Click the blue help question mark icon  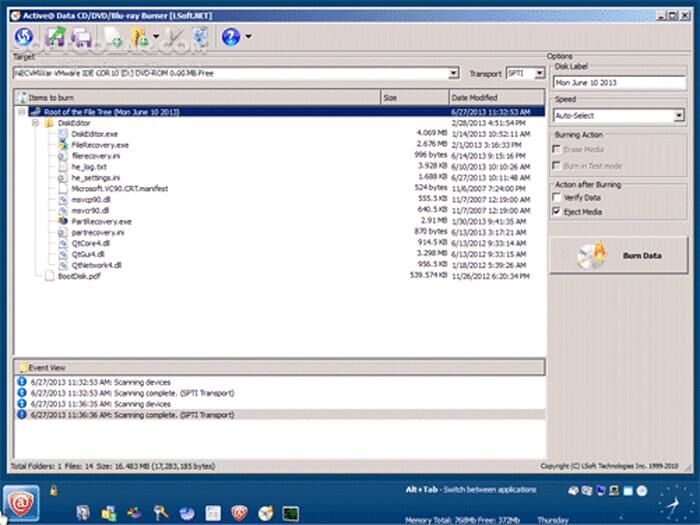[x=229, y=38]
